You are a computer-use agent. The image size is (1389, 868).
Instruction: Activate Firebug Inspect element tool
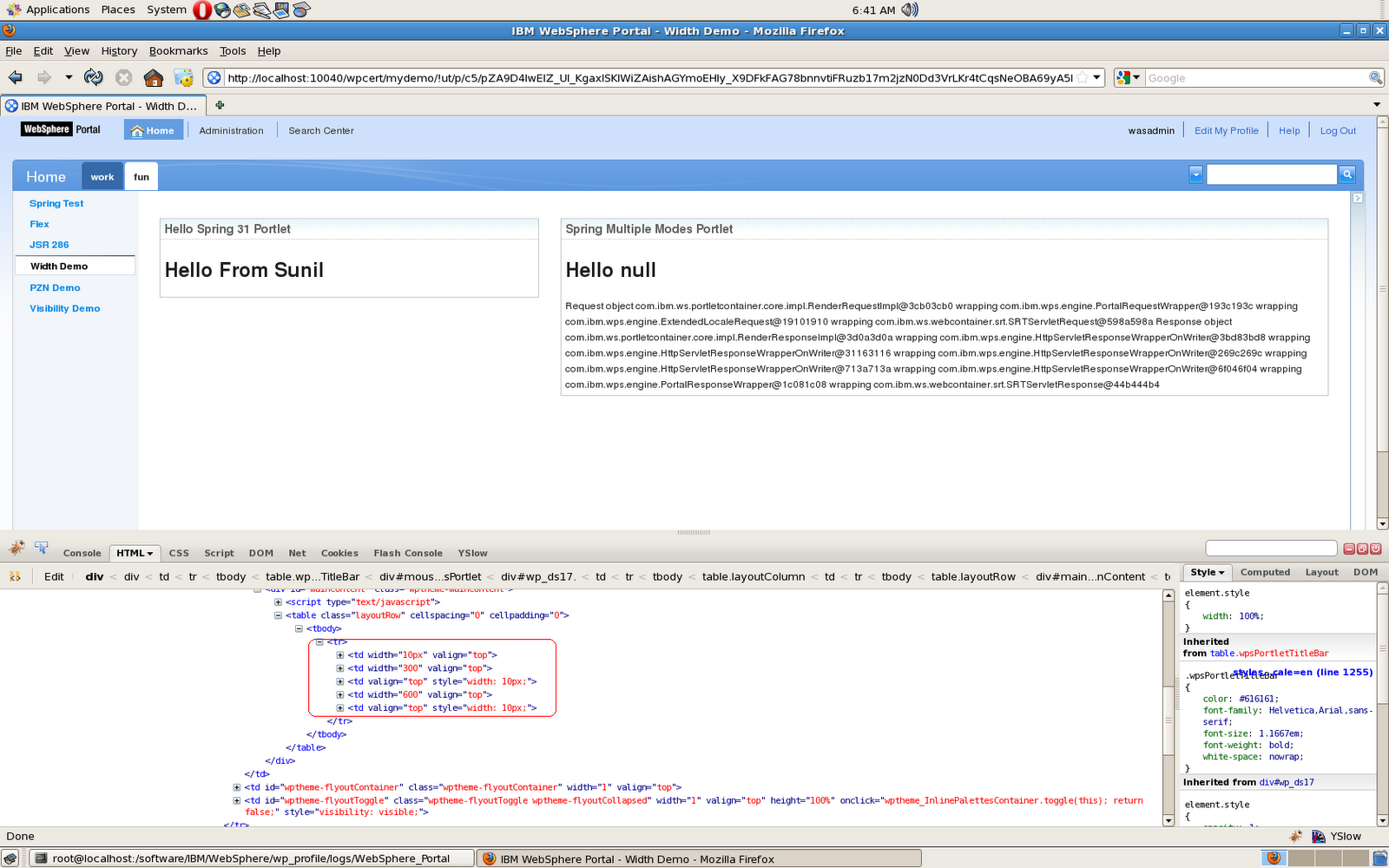(x=41, y=547)
